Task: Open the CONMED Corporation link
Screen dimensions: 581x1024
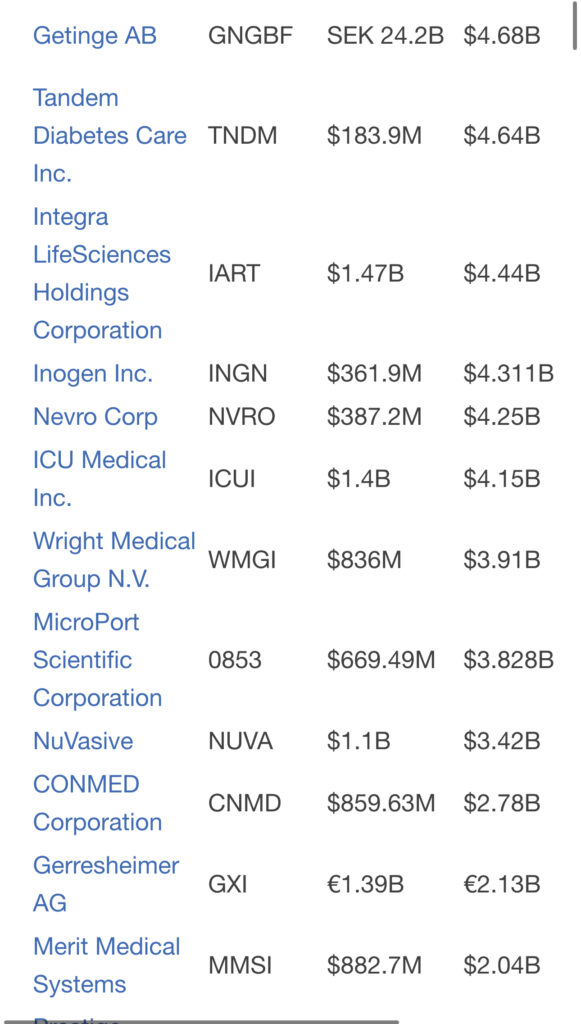Action: coord(97,803)
